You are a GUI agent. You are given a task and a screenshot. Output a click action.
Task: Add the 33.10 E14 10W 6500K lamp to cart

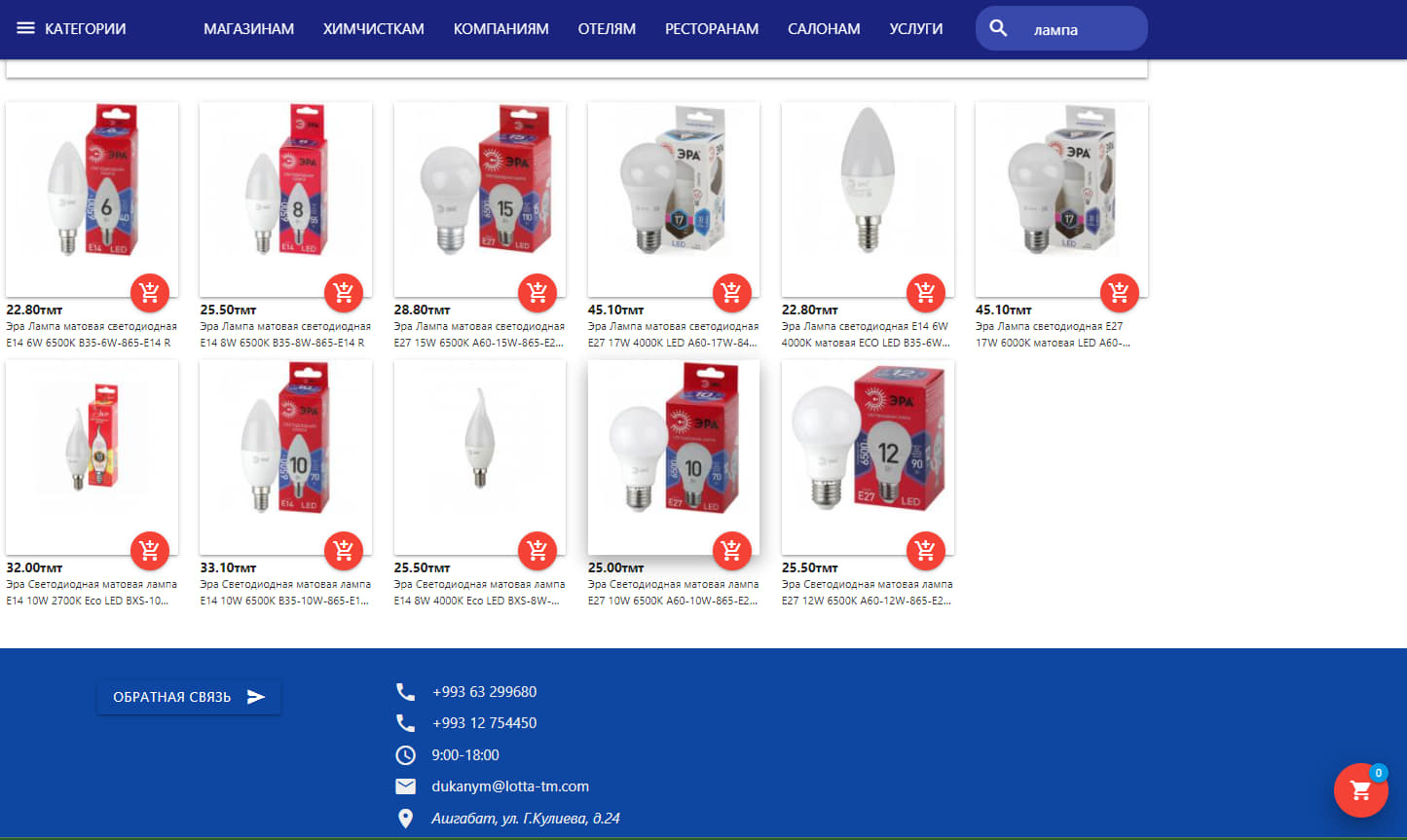tap(343, 550)
